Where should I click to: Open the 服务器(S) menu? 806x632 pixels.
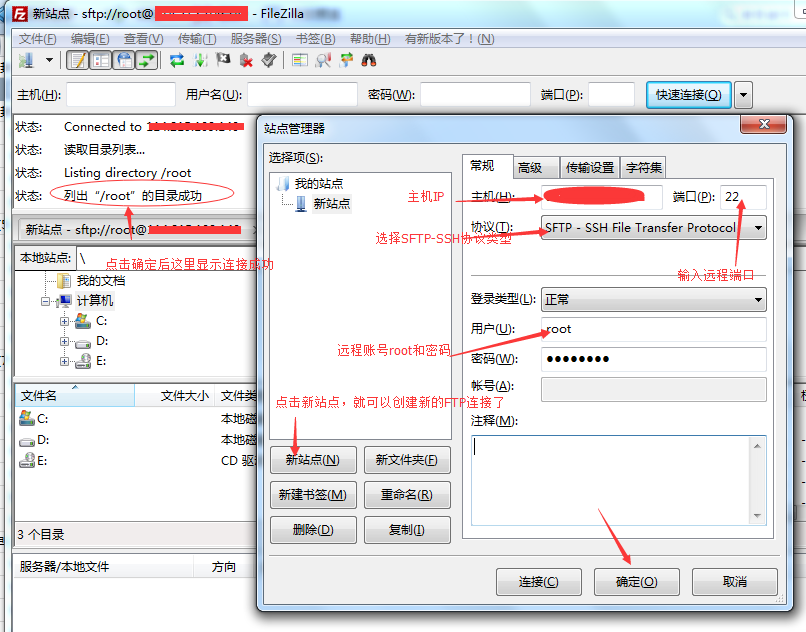click(255, 38)
